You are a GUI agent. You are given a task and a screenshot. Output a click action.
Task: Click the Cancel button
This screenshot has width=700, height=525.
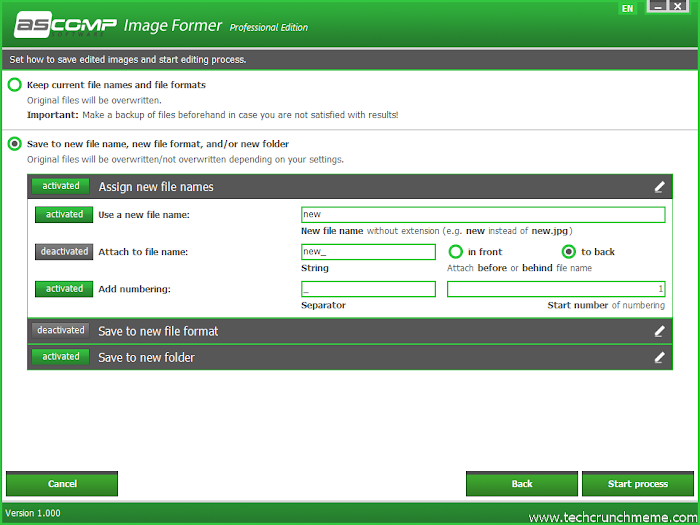click(x=62, y=483)
